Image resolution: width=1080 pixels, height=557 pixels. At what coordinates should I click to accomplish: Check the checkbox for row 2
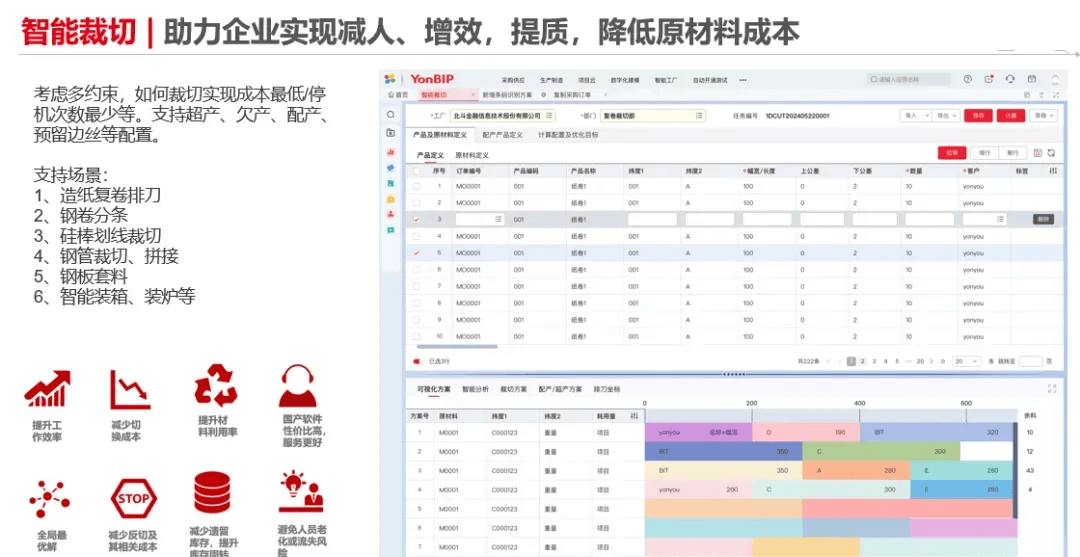[416, 202]
